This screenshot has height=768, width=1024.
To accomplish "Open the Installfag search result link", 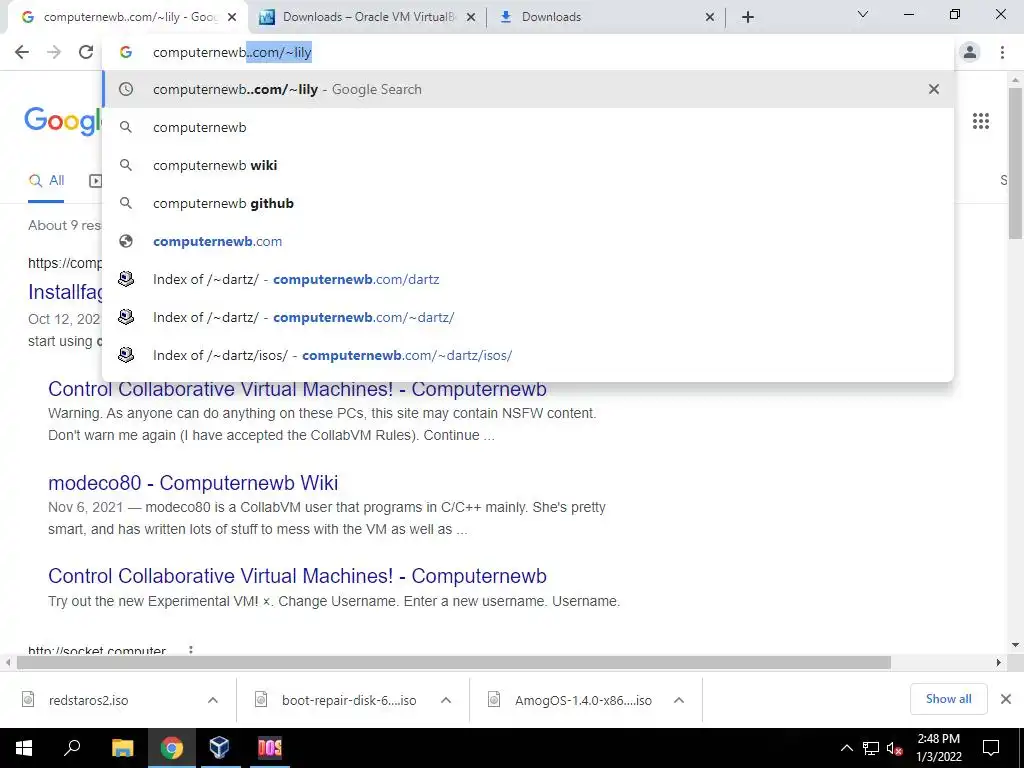I will [x=65, y=292].
